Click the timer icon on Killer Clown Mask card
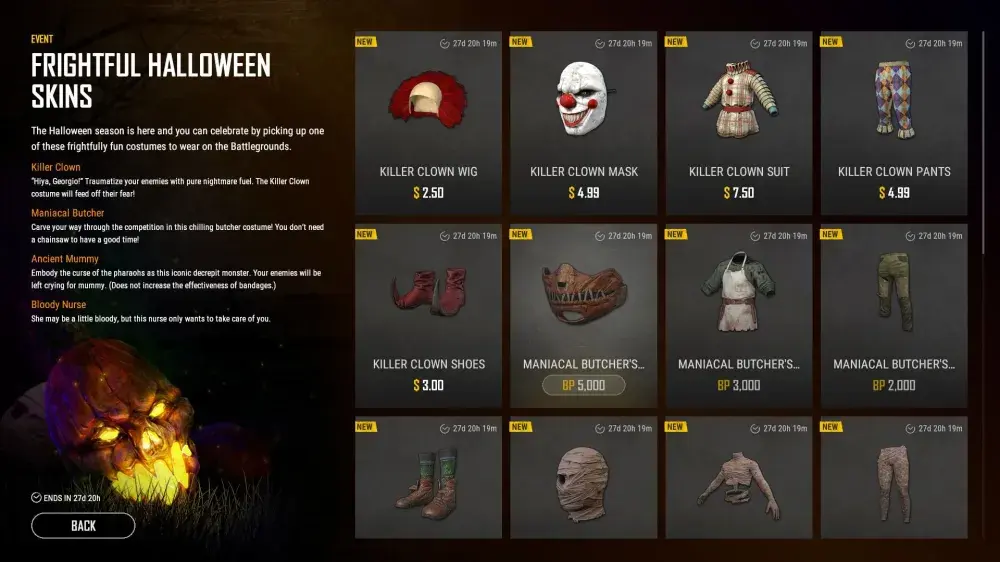The image size is (1000, 562). (x=599, y=43)
